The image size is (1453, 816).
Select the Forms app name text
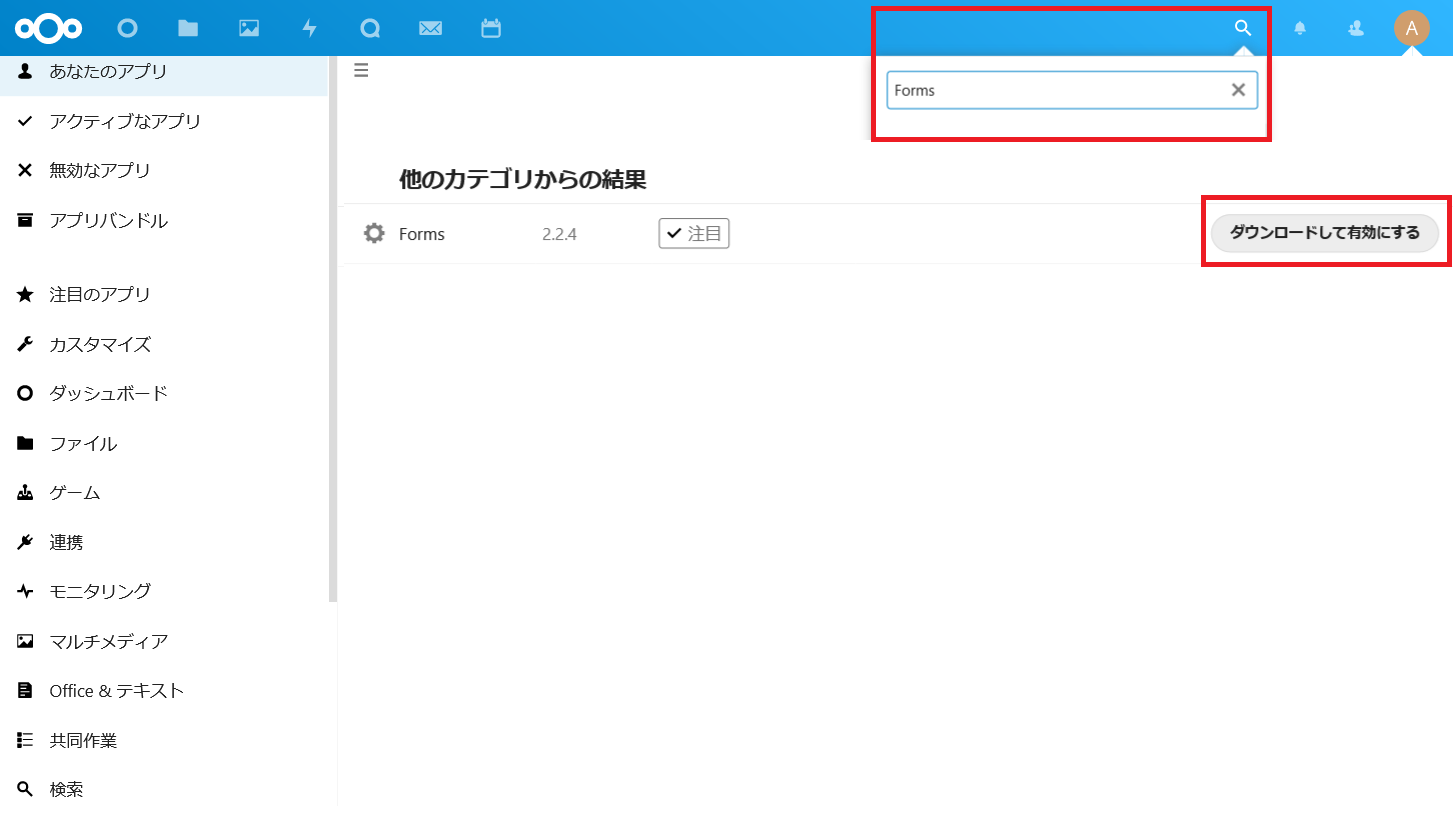click(x=422, y=234)
